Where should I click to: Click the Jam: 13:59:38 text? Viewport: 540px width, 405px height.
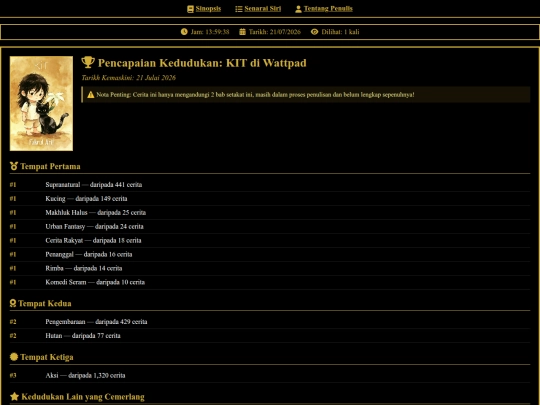tap(210, 32)
